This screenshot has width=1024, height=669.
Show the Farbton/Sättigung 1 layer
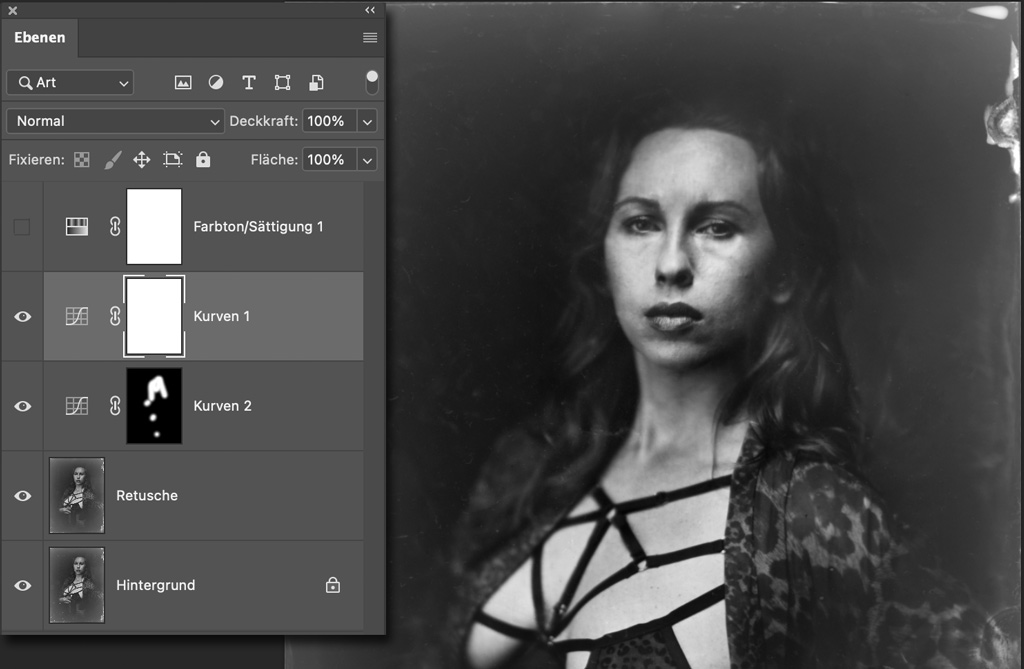(22, 227)
